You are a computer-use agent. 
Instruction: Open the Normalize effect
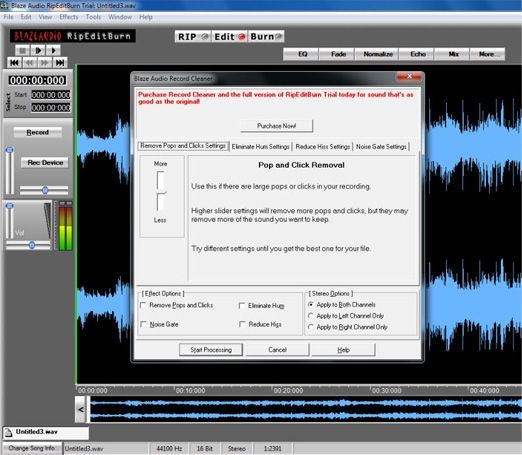[x=378, y=54]
